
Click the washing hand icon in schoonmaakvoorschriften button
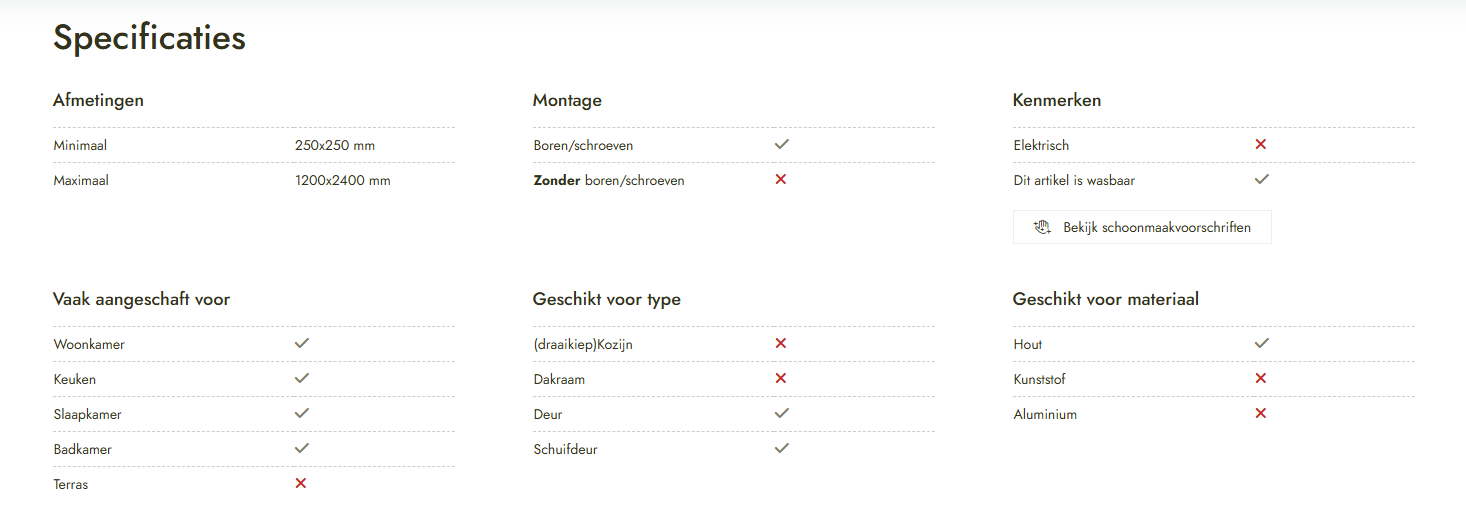(x=1042, y=227)
